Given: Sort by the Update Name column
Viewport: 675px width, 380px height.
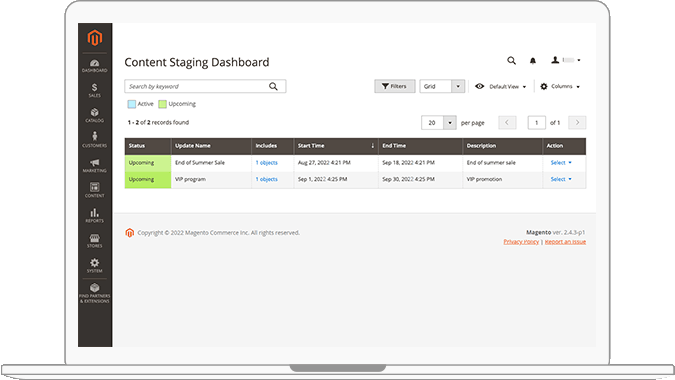Looking at the screenshot, I should [x=211, y=146].
